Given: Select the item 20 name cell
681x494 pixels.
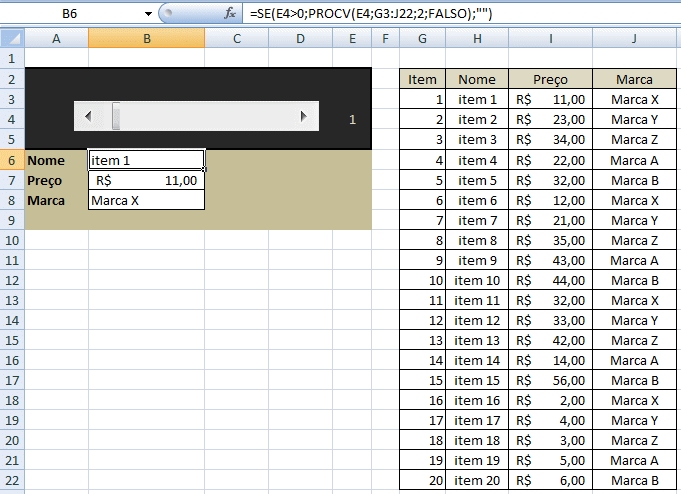Looking at the screenshot, I should tap(477, 480).
